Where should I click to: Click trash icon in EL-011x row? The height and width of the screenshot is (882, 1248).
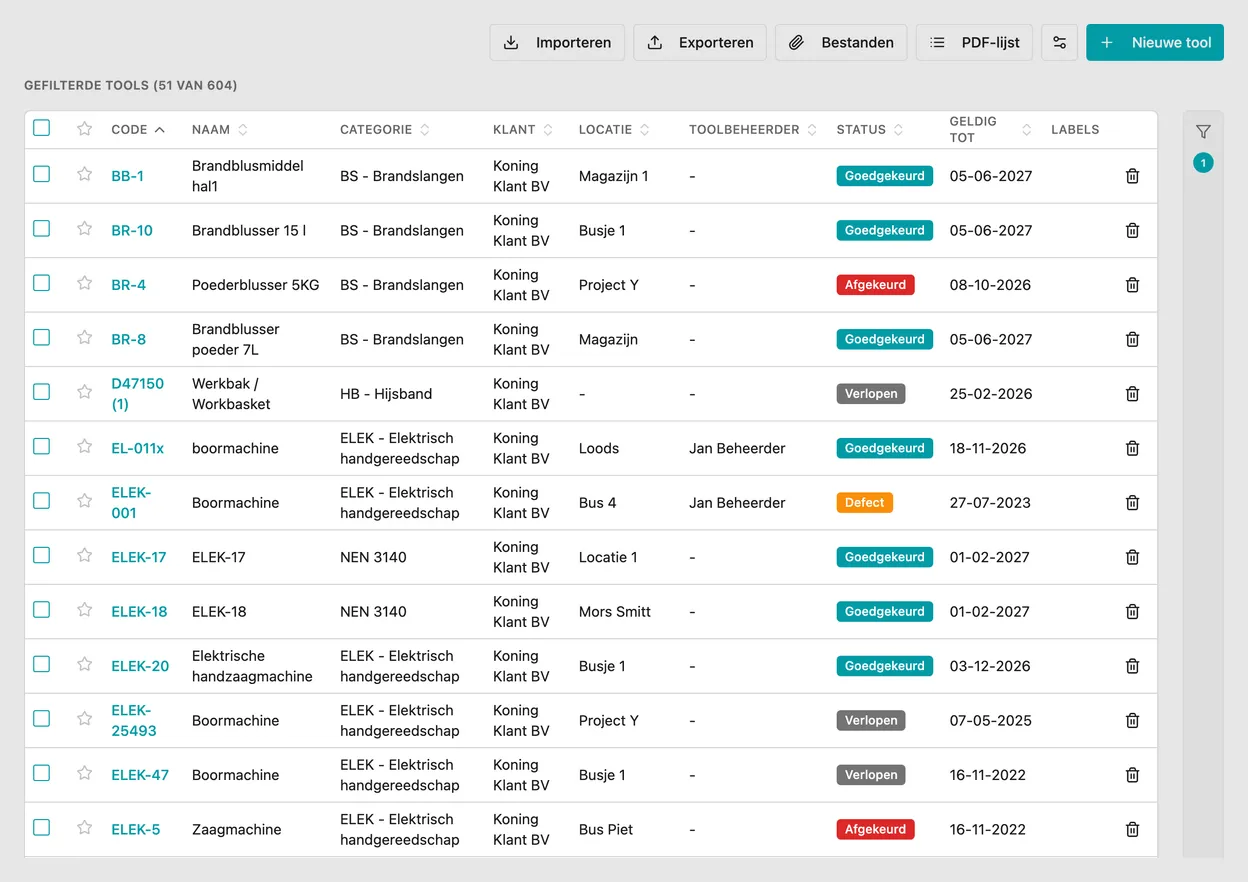click(1132, 448)
